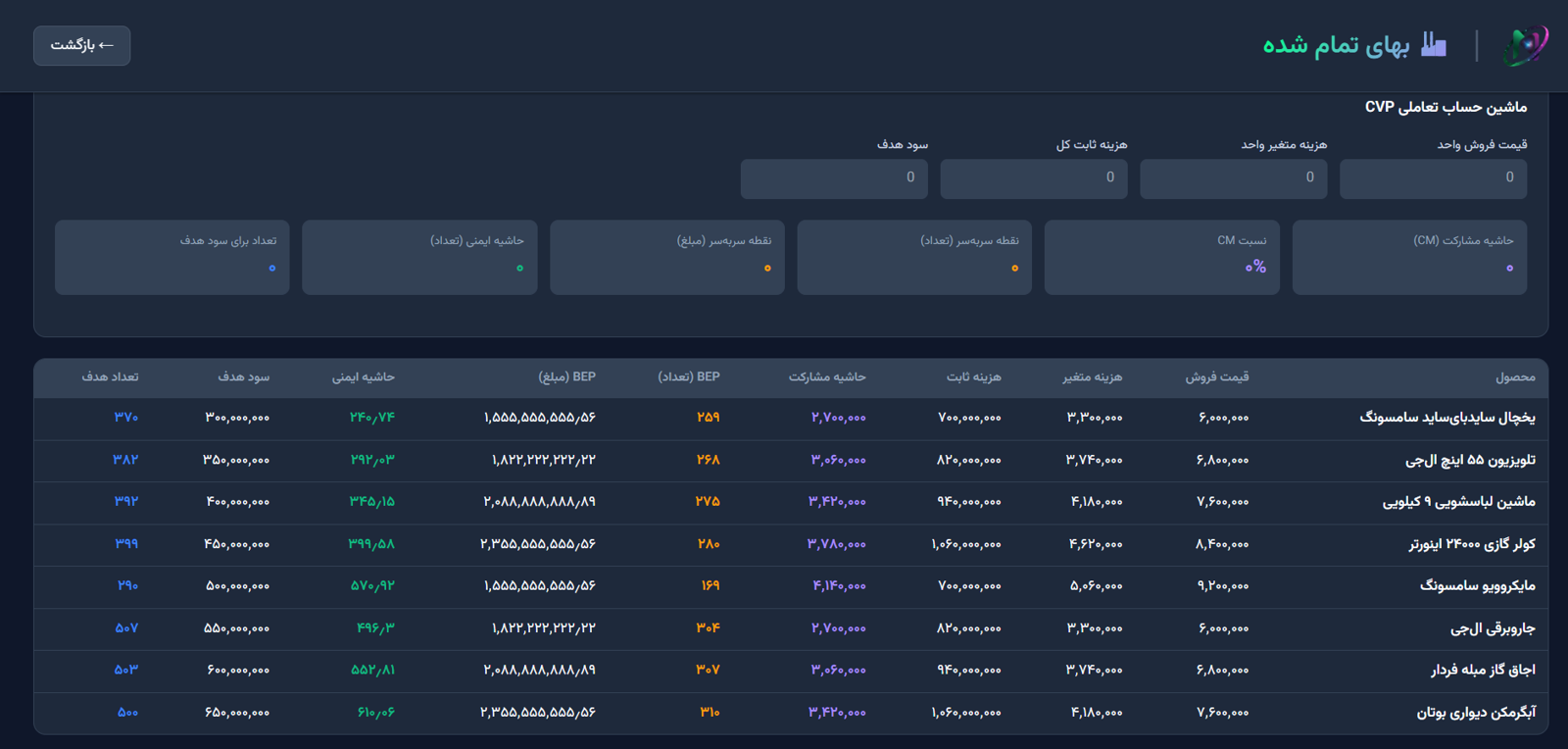Click the حاشیه مشارکت (CM) result card
Viewport: 1568px width, 749px height.
(x=1409, y=257)
